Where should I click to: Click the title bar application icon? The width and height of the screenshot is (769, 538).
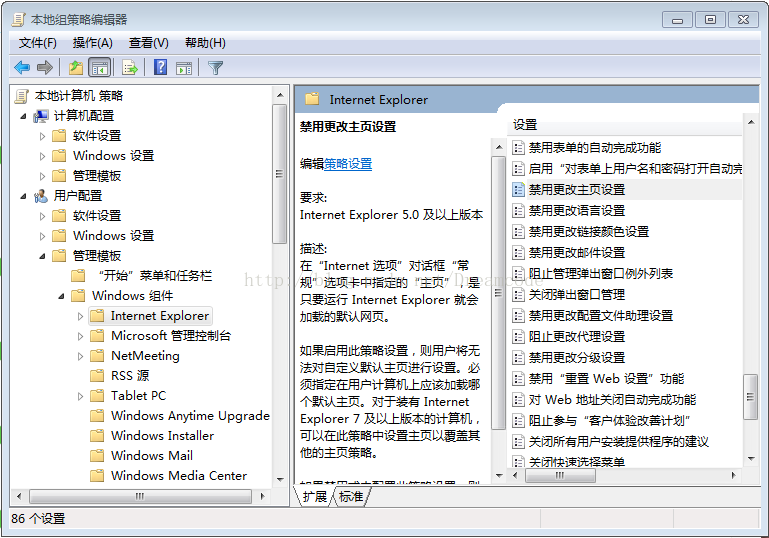pyautogui.click(x=19, y=20)
